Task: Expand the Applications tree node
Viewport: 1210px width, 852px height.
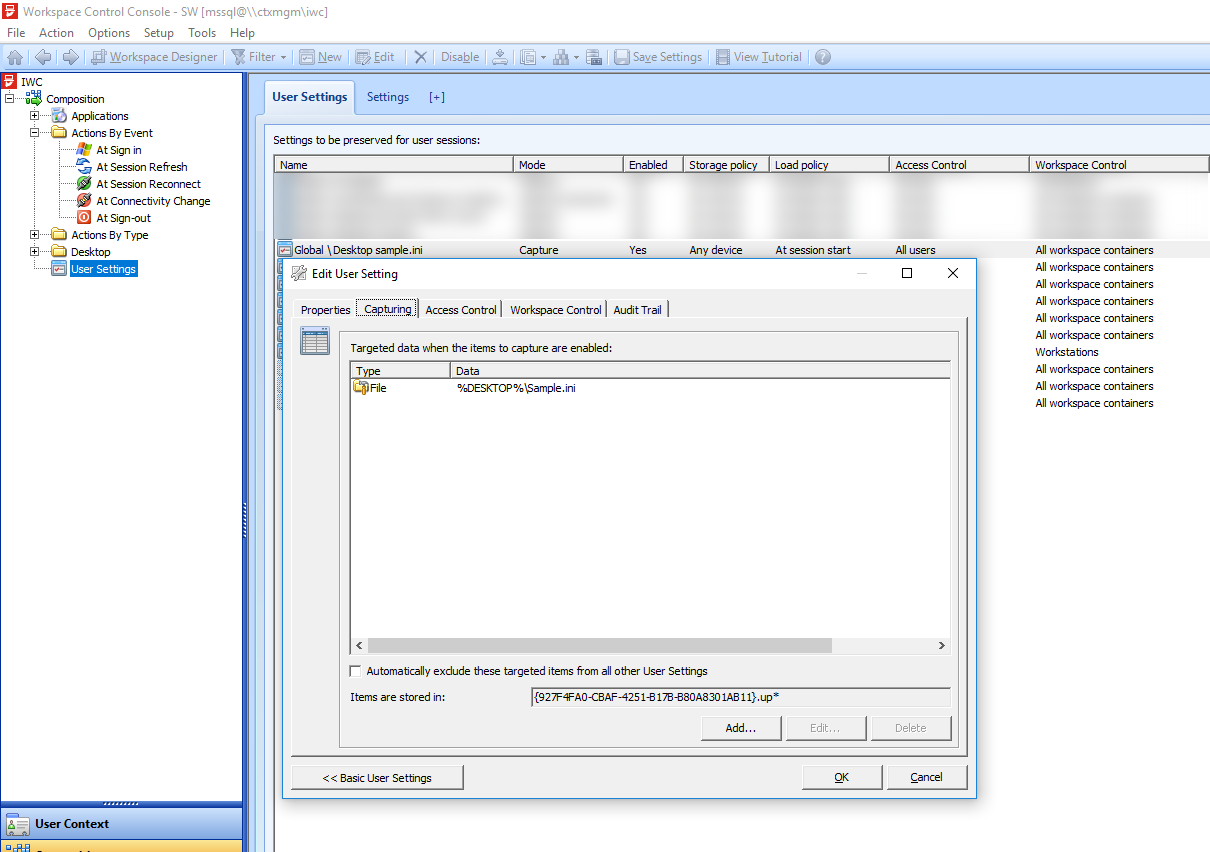Action: pyautogui.click(x=35, y=115)
